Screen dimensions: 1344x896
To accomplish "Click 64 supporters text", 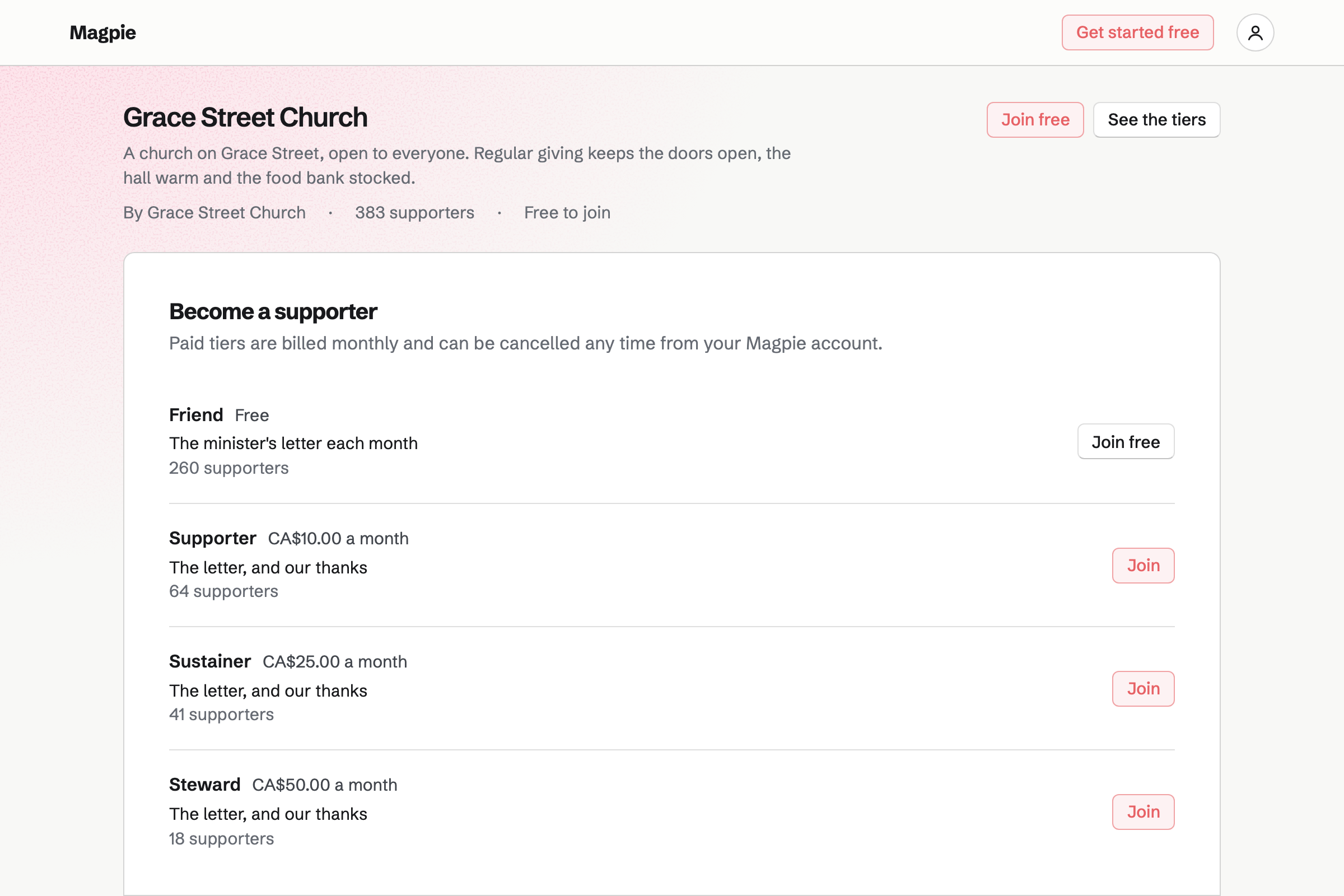I will coord(223,591).
